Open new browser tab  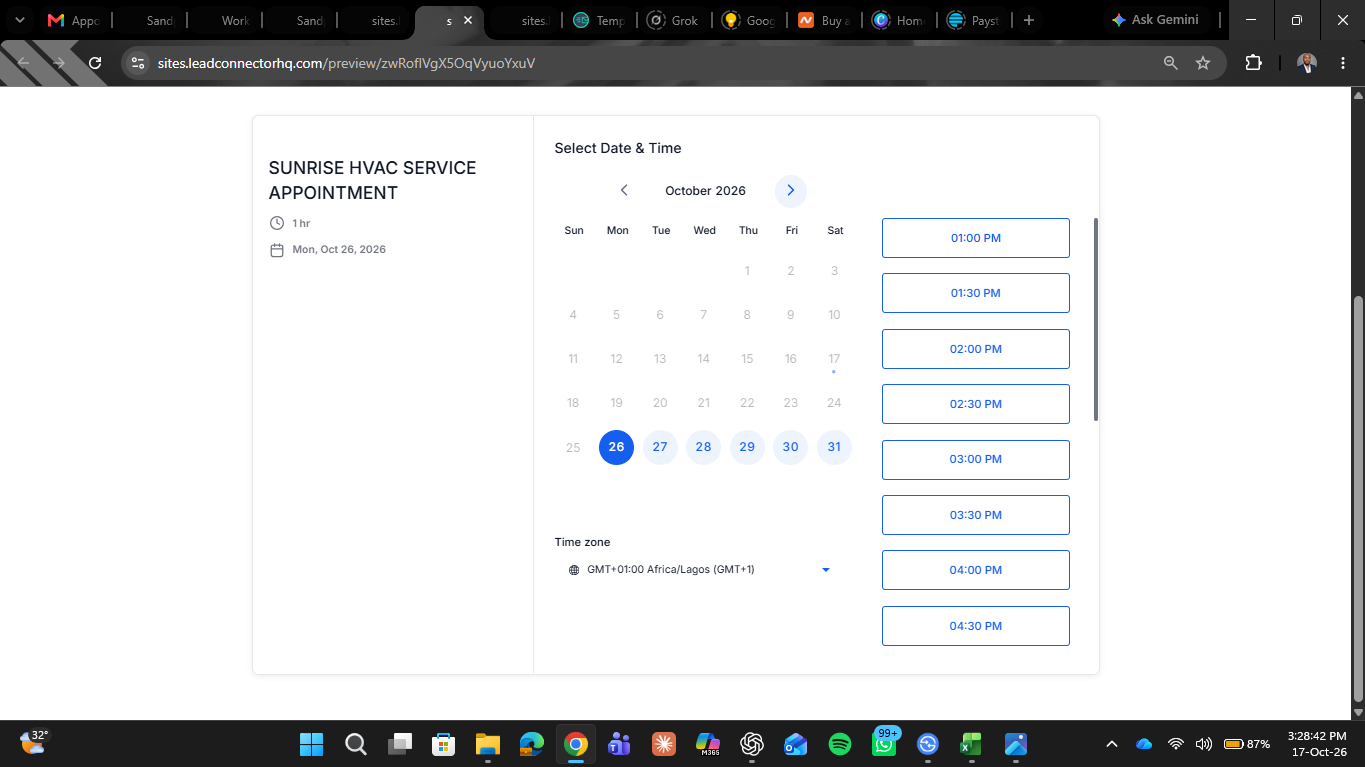point(1028,20)
